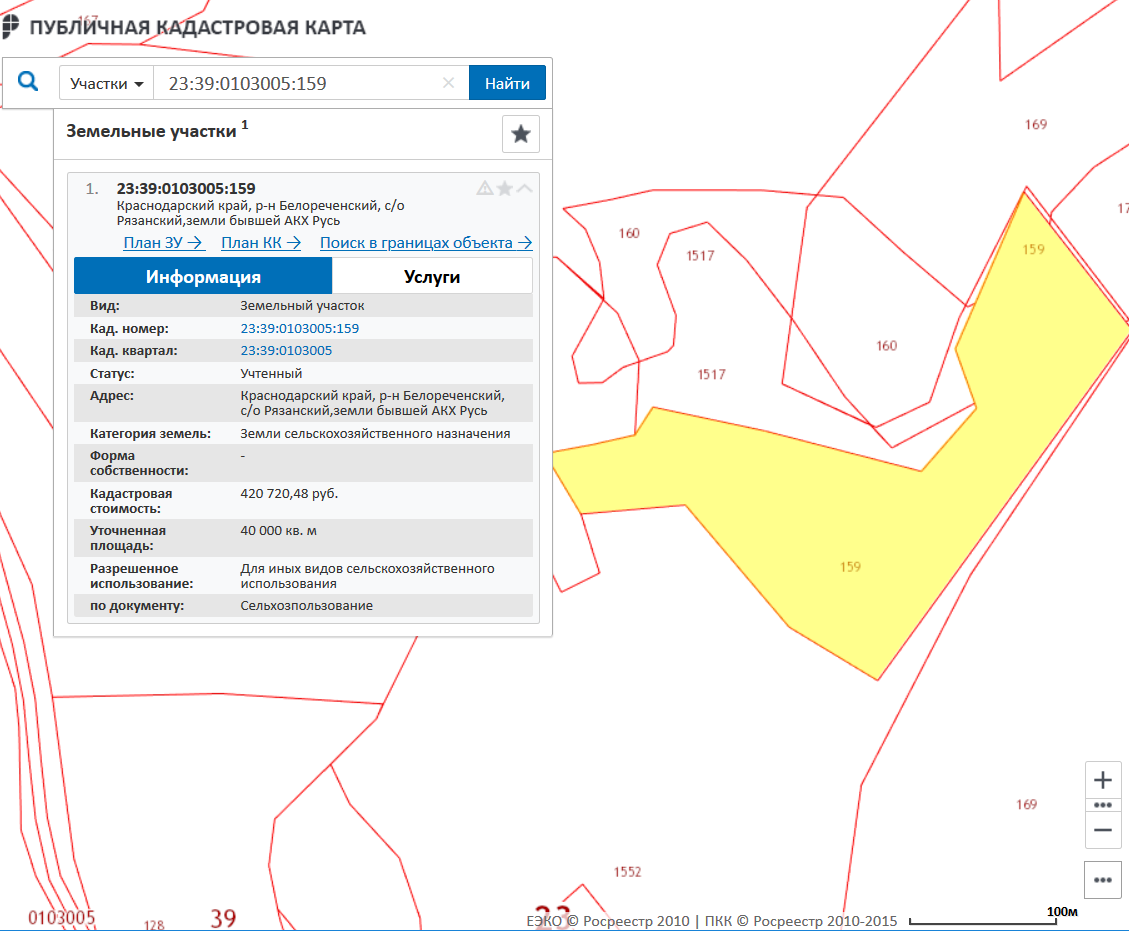Image resolution: width=1129 pixels, height=931 pixels.
Task: Open zoom options dots between plus and minus
Action: [1102, 805]
